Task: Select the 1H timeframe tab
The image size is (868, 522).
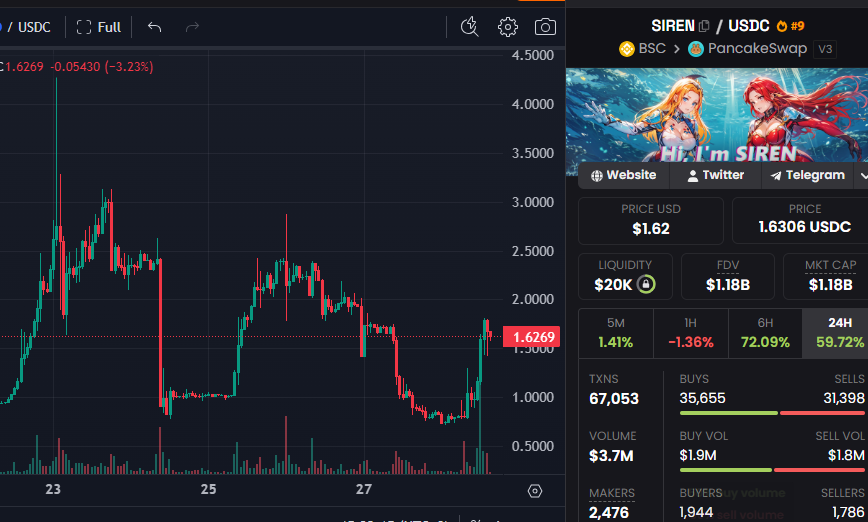Action: [690, 333]
